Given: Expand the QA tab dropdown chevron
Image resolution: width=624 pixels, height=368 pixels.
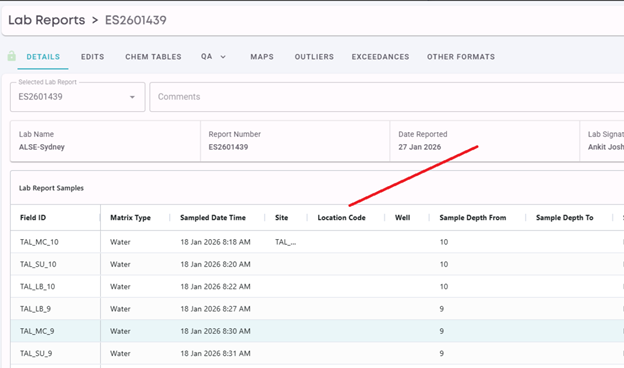Looking at the screenshot, I should 223,57.
